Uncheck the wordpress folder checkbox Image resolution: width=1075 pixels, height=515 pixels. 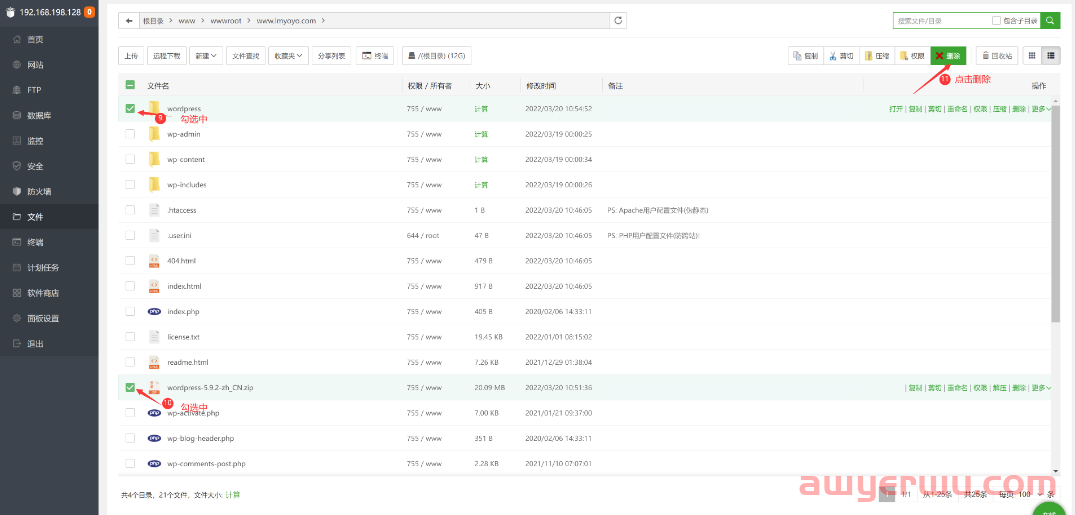[x=130, y=108]
